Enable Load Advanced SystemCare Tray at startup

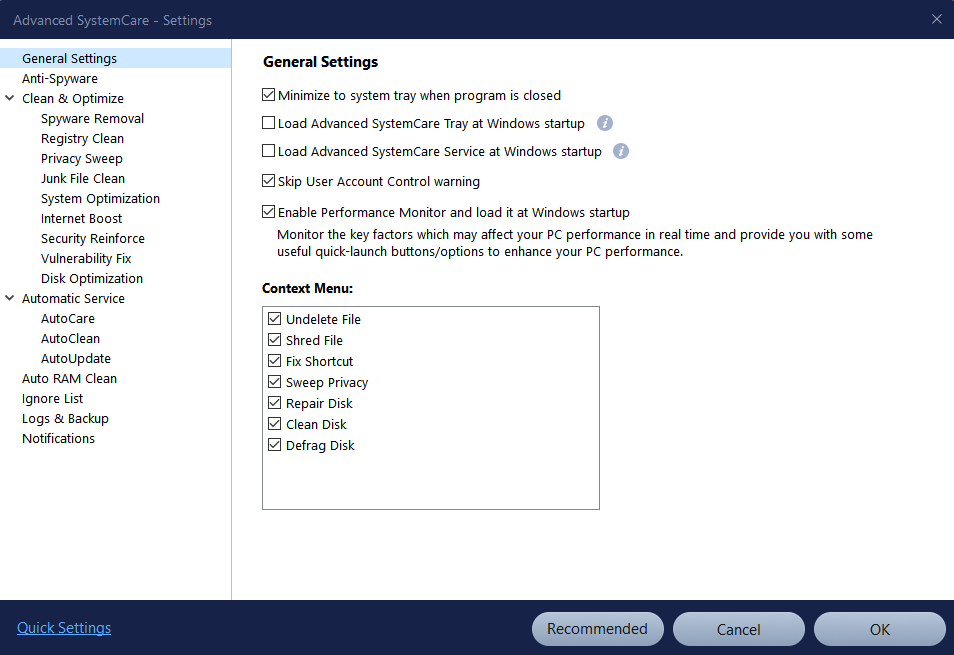[268, 124]
